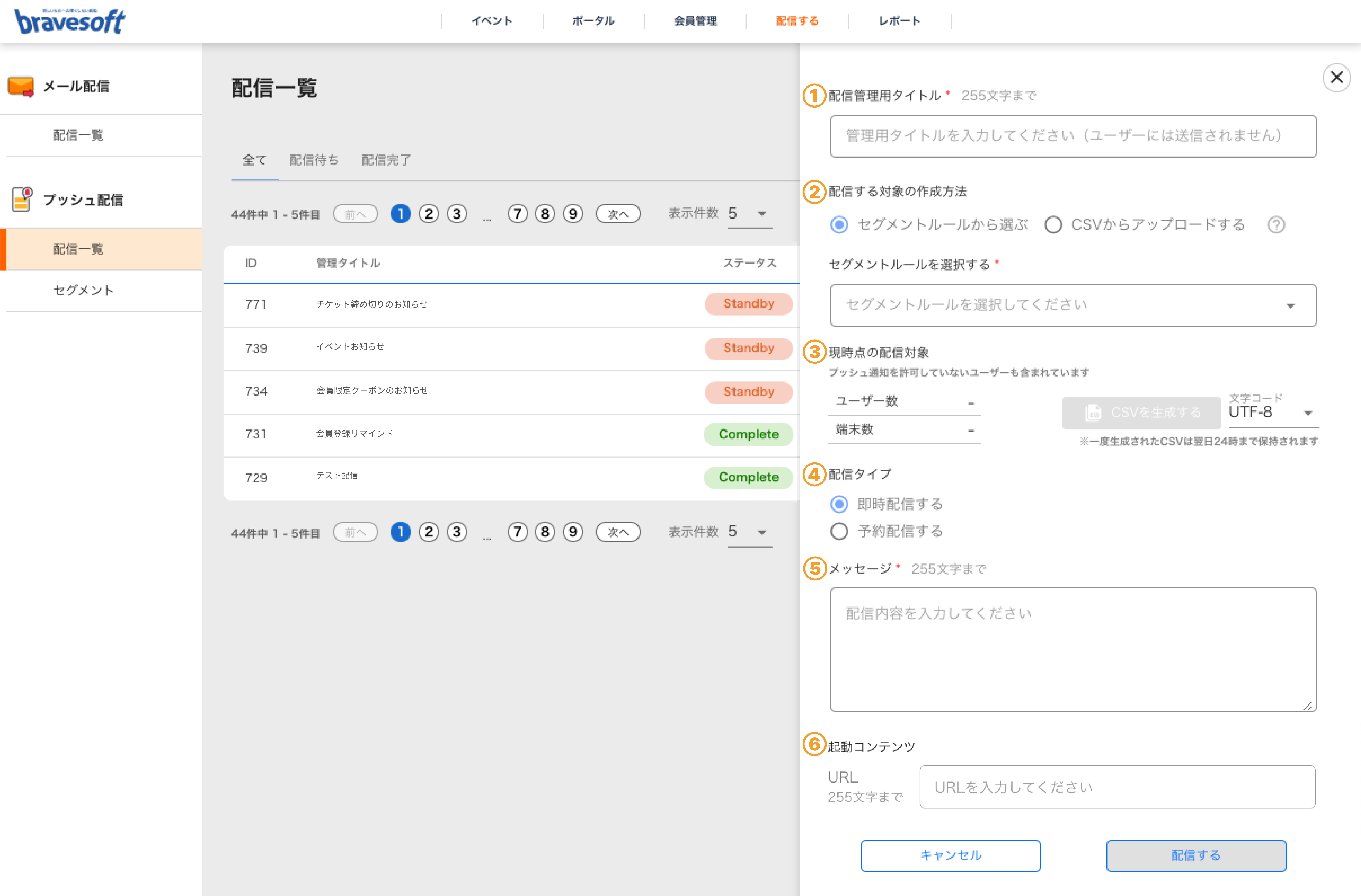Open イベント in top navigation
Screen dimensions: 1361x896
492,21
